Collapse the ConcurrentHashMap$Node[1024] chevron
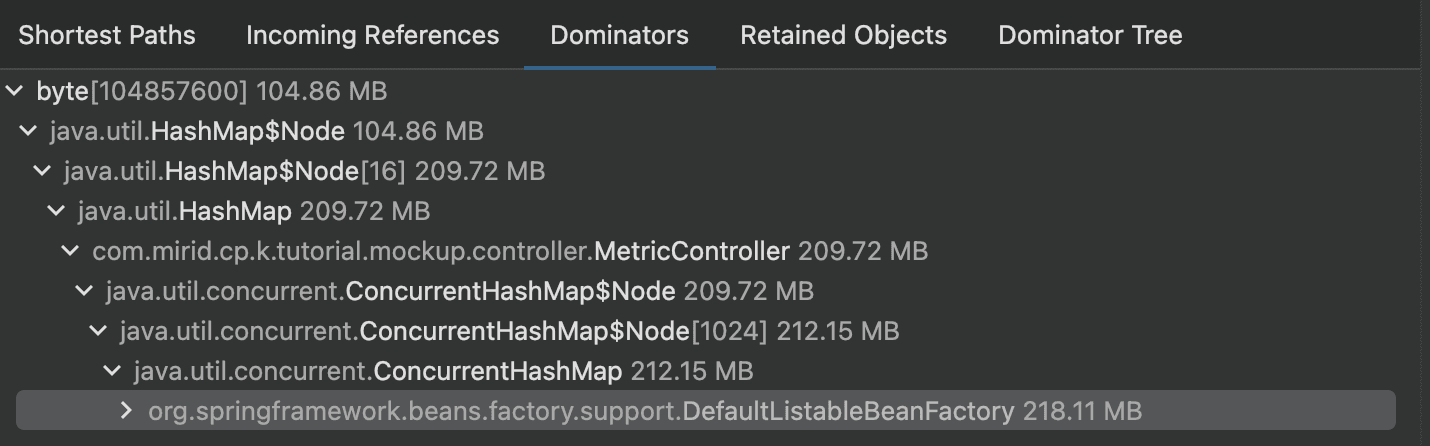1430x446 pixels. 99,331
